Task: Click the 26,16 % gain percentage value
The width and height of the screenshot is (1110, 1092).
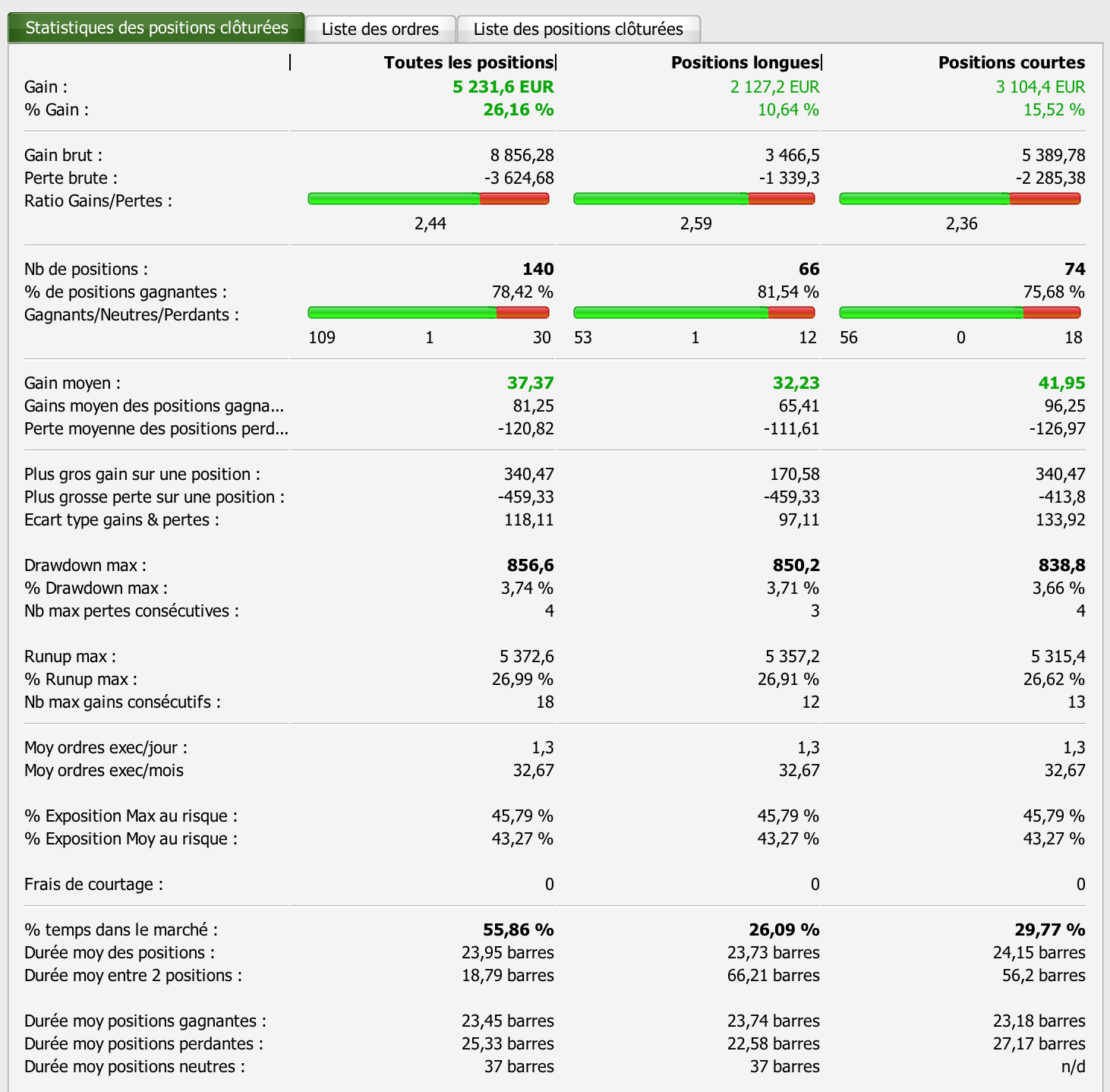Action: pos(519,109)
